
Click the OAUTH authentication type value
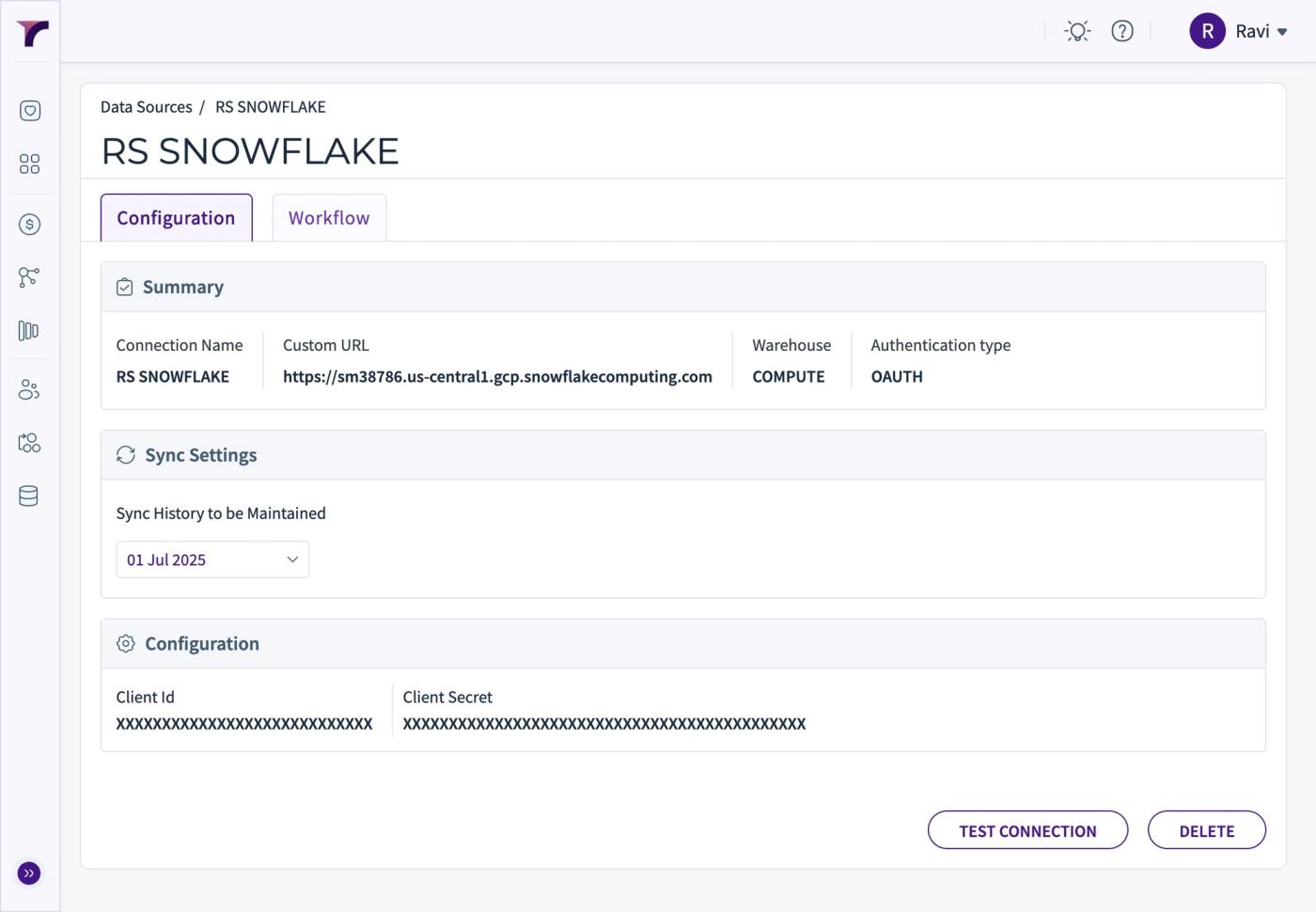pyautogui.click(x=897, y=377)
